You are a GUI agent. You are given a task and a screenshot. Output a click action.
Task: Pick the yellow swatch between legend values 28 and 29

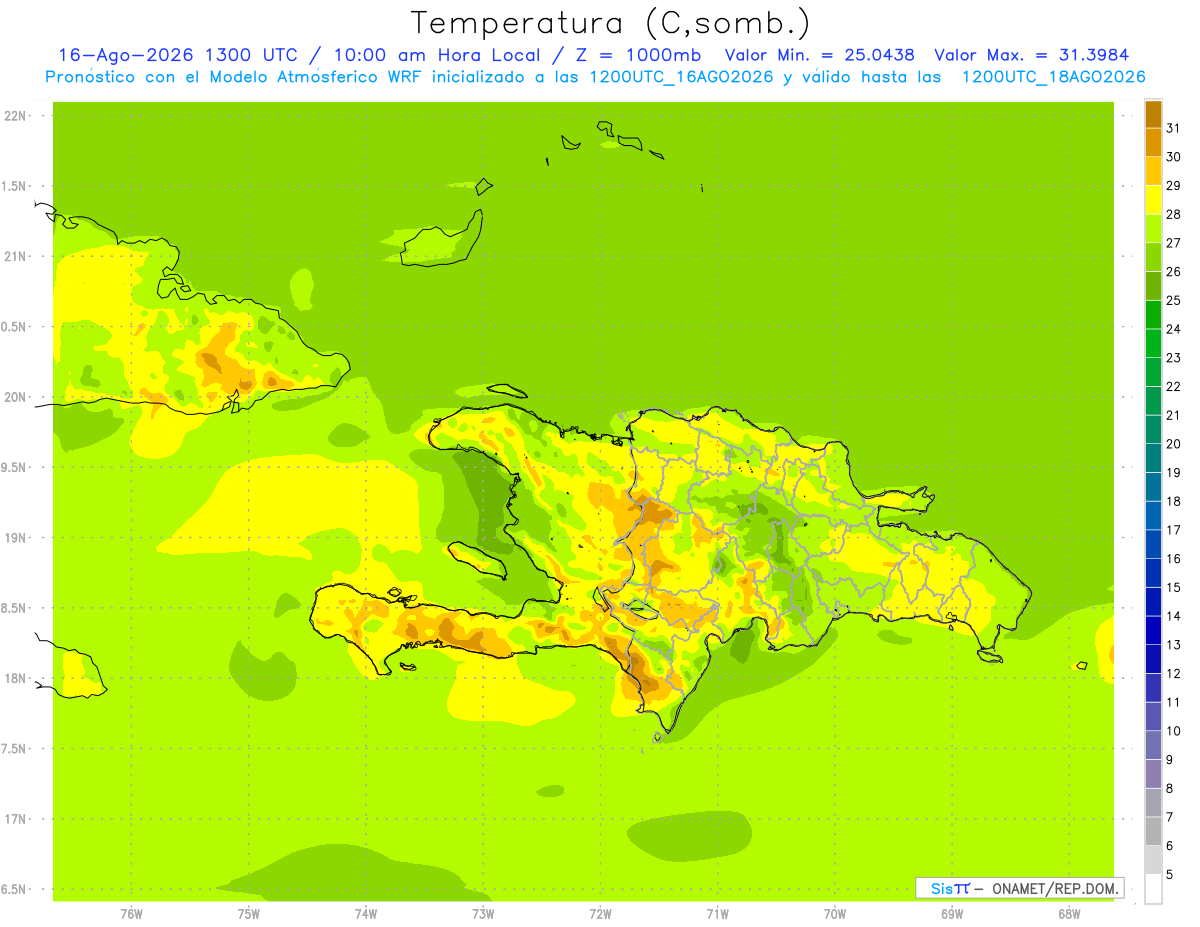tap(1153, 200)
